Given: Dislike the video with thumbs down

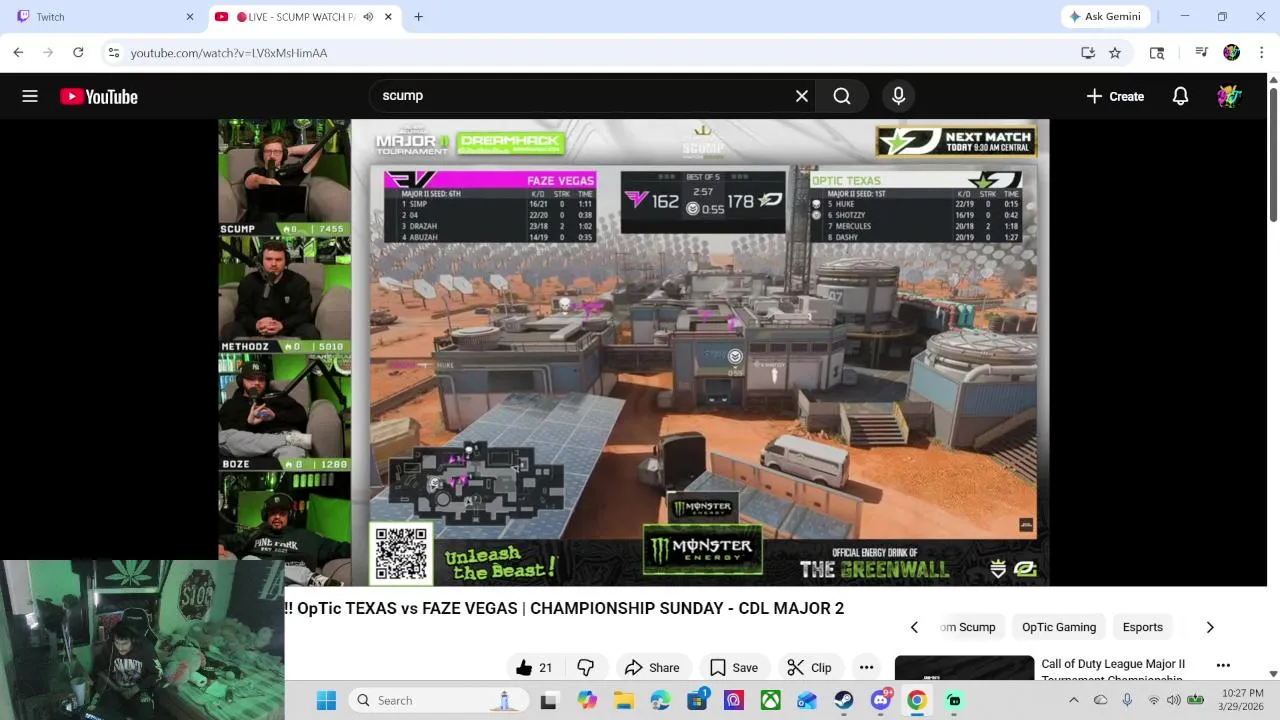Looking at the screenshot, I should click(x=586, y=668).
